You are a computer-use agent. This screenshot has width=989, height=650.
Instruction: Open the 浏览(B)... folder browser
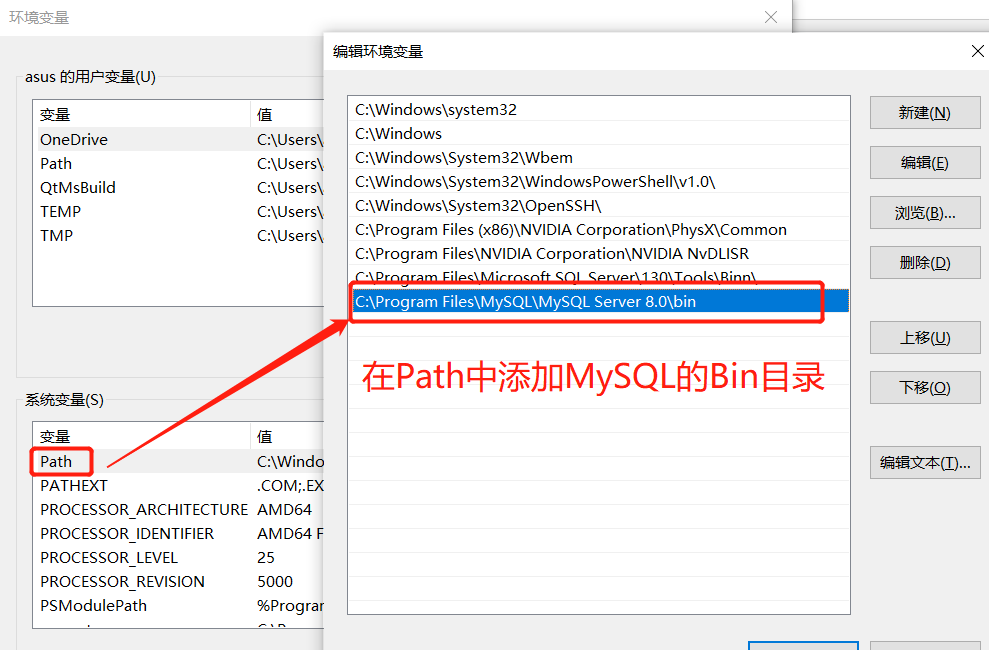point(925,213)
